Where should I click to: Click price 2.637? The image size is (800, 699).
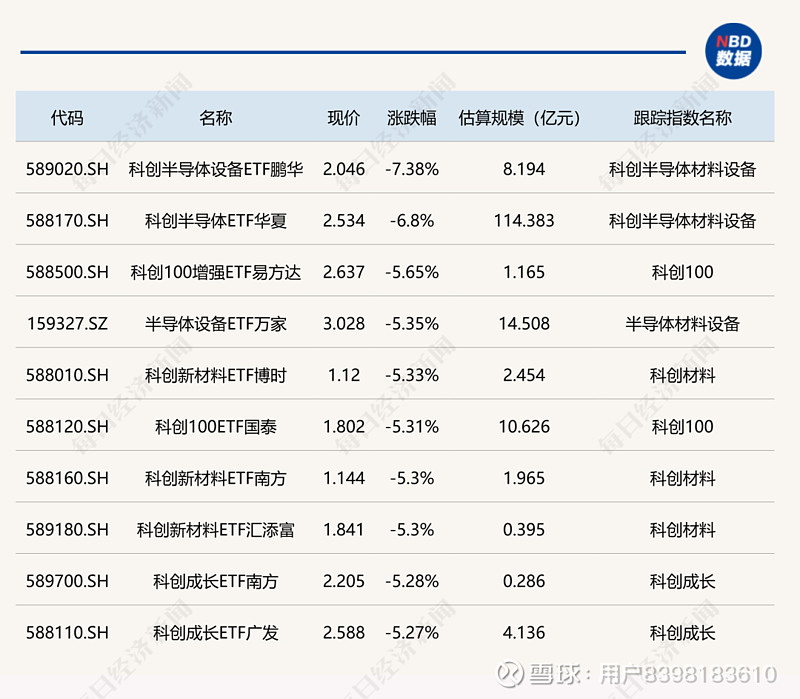(344, 272)
